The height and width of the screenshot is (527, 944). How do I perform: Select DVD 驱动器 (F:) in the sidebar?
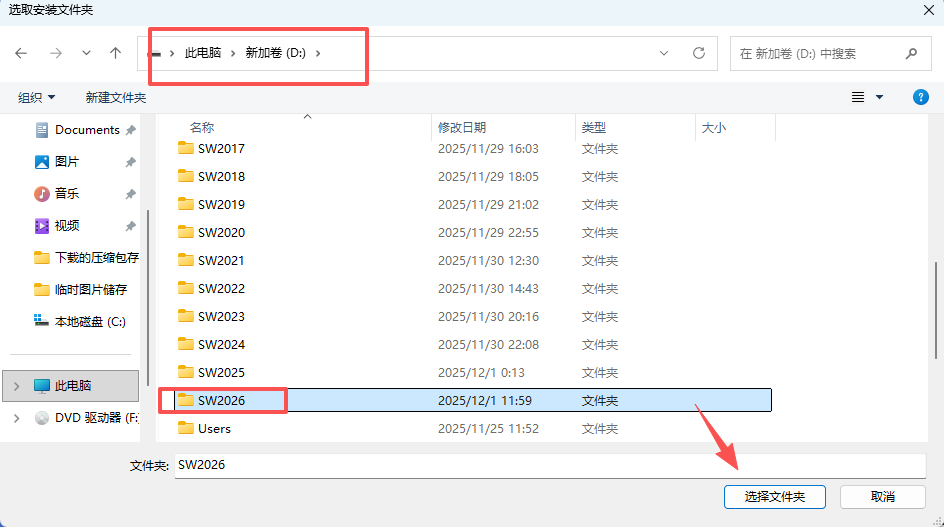point(86,417)
